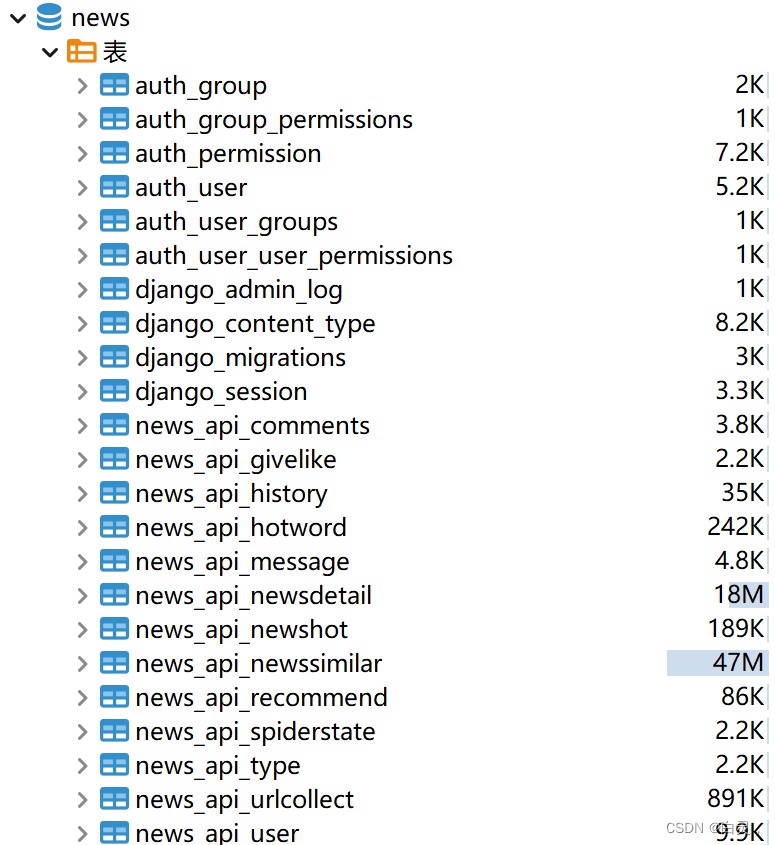This screenshot has height=845, width=775.
Task: Click the auth_user_user_permissions table icon
Action: pyautogui.click(x=114, y=255)
